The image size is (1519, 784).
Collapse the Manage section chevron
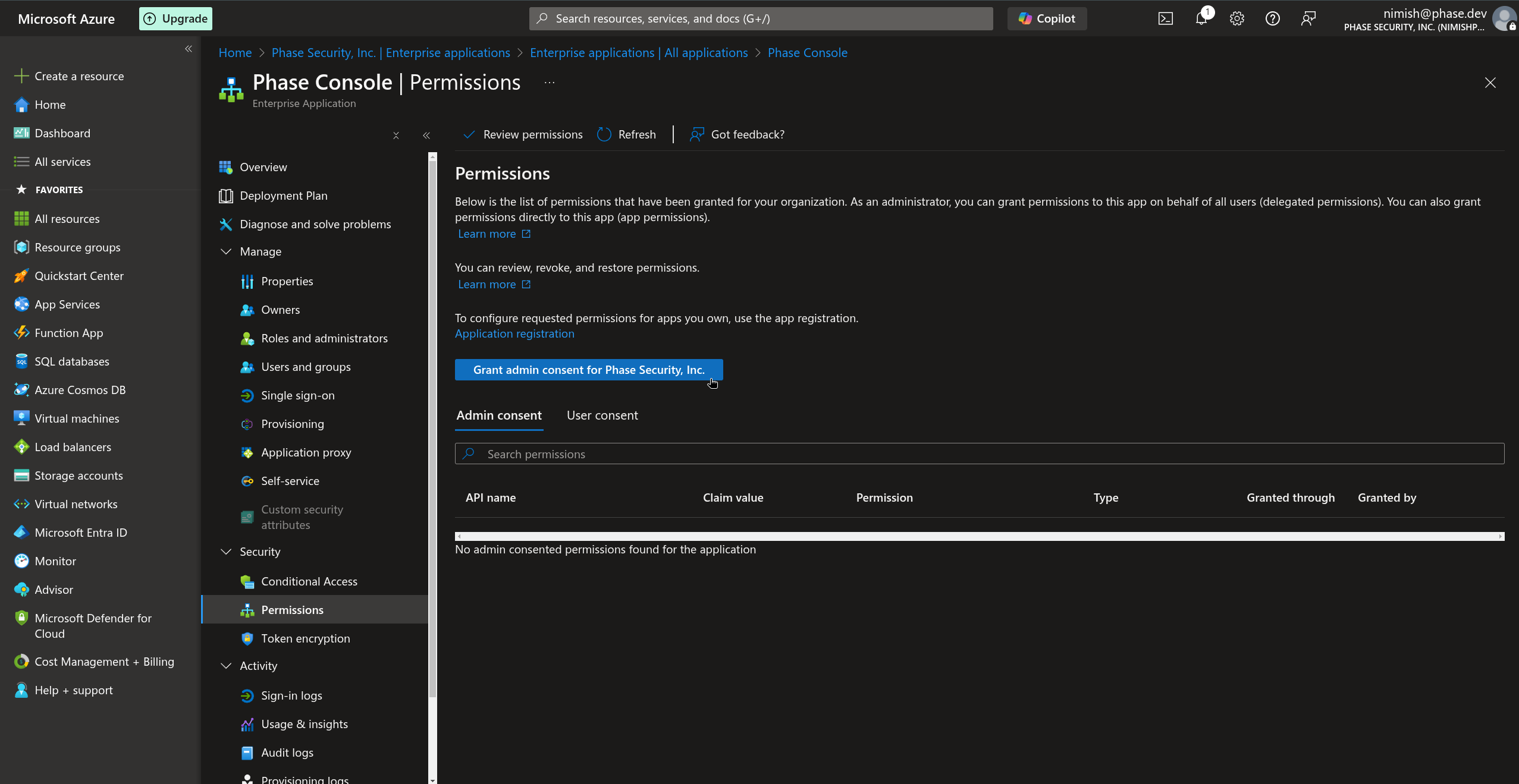226,251
